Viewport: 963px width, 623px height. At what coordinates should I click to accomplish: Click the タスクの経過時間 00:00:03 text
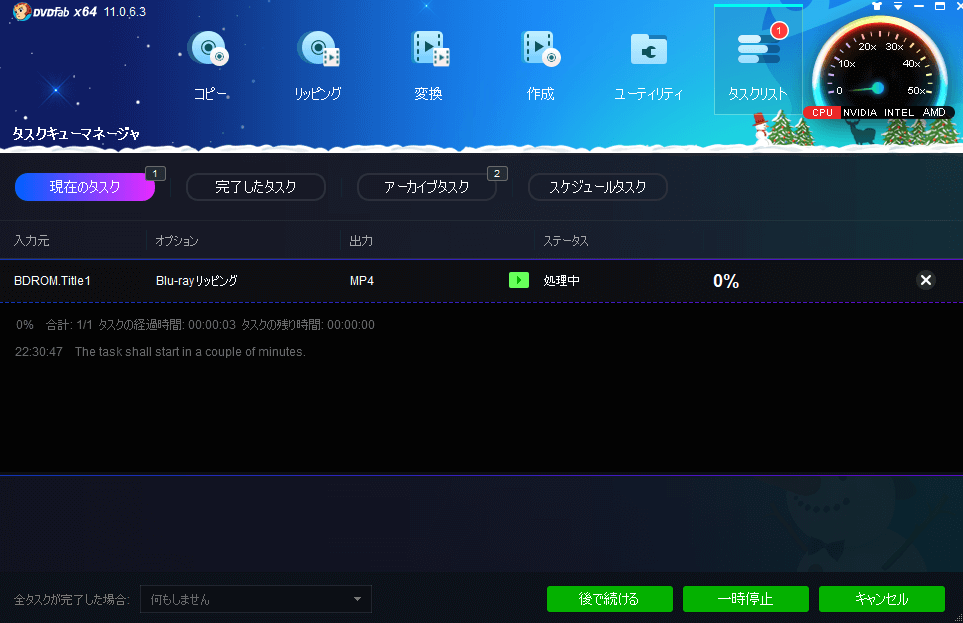[x=167, y=324]
